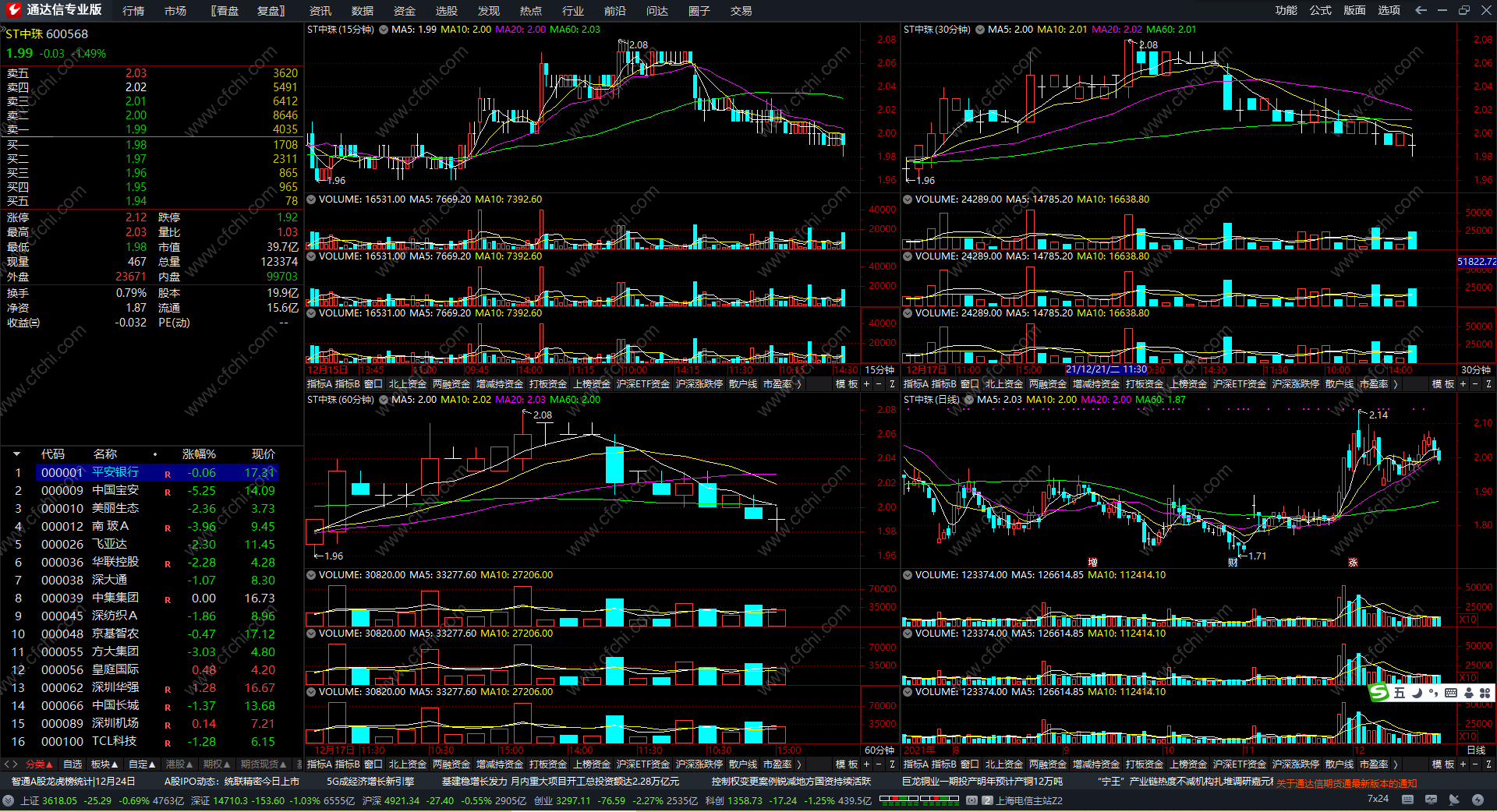Toggle 指标A on the 15分钟 panel

(x=320, y=384)
